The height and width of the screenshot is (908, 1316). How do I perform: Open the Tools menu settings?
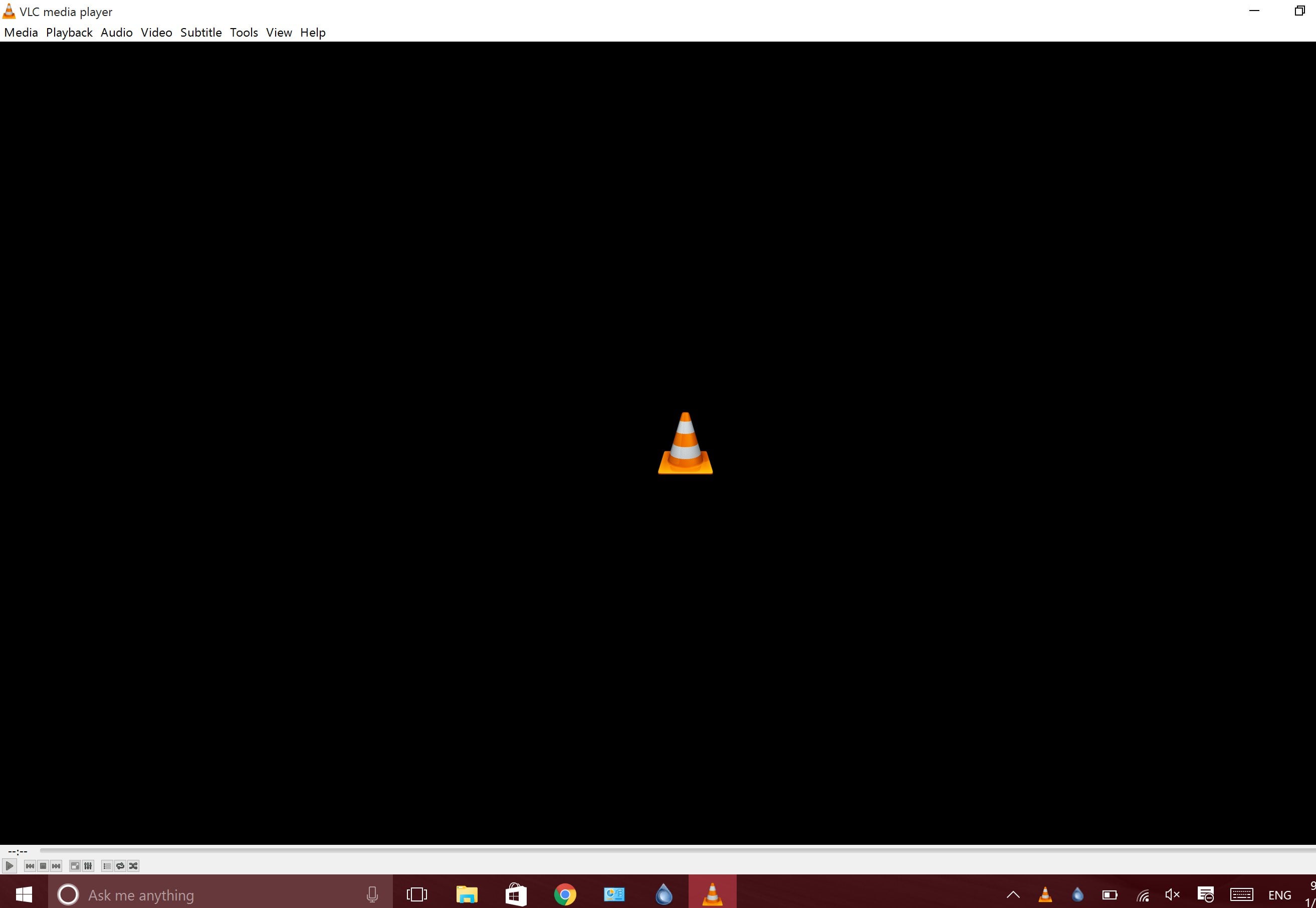[x=244, y=32]
